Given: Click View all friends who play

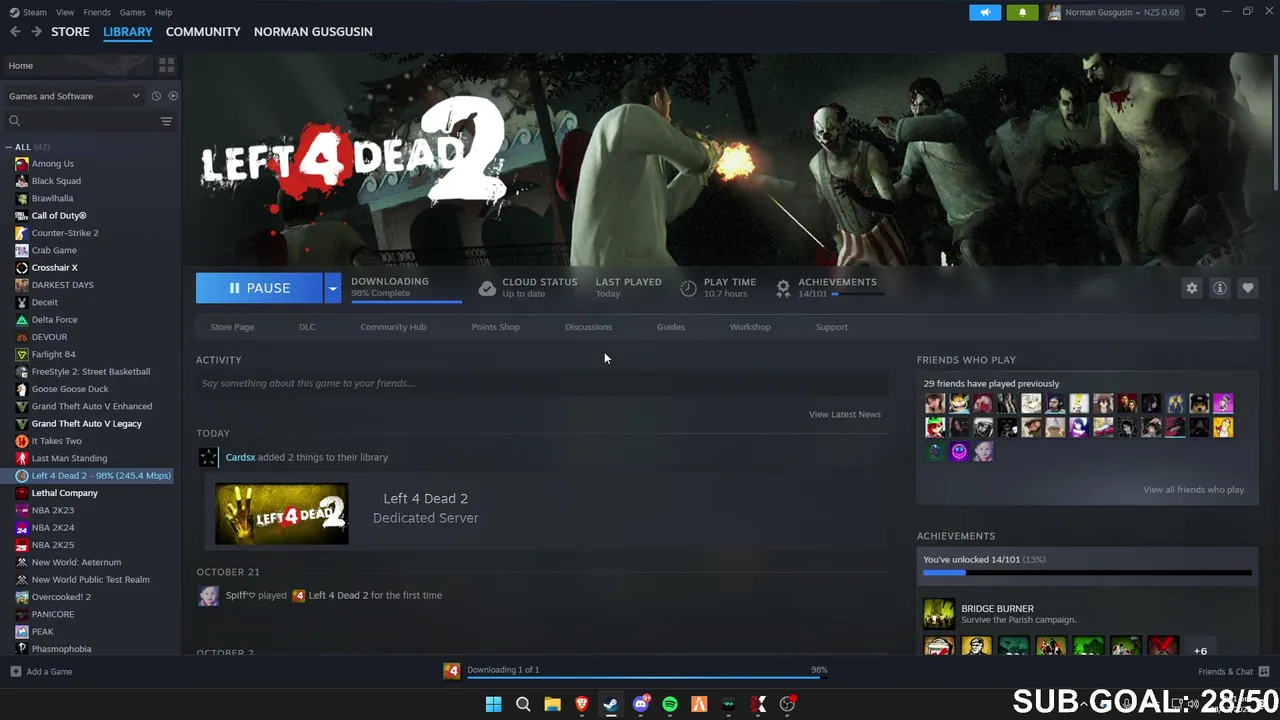Looking at the screenshot, I should 1193,490.
